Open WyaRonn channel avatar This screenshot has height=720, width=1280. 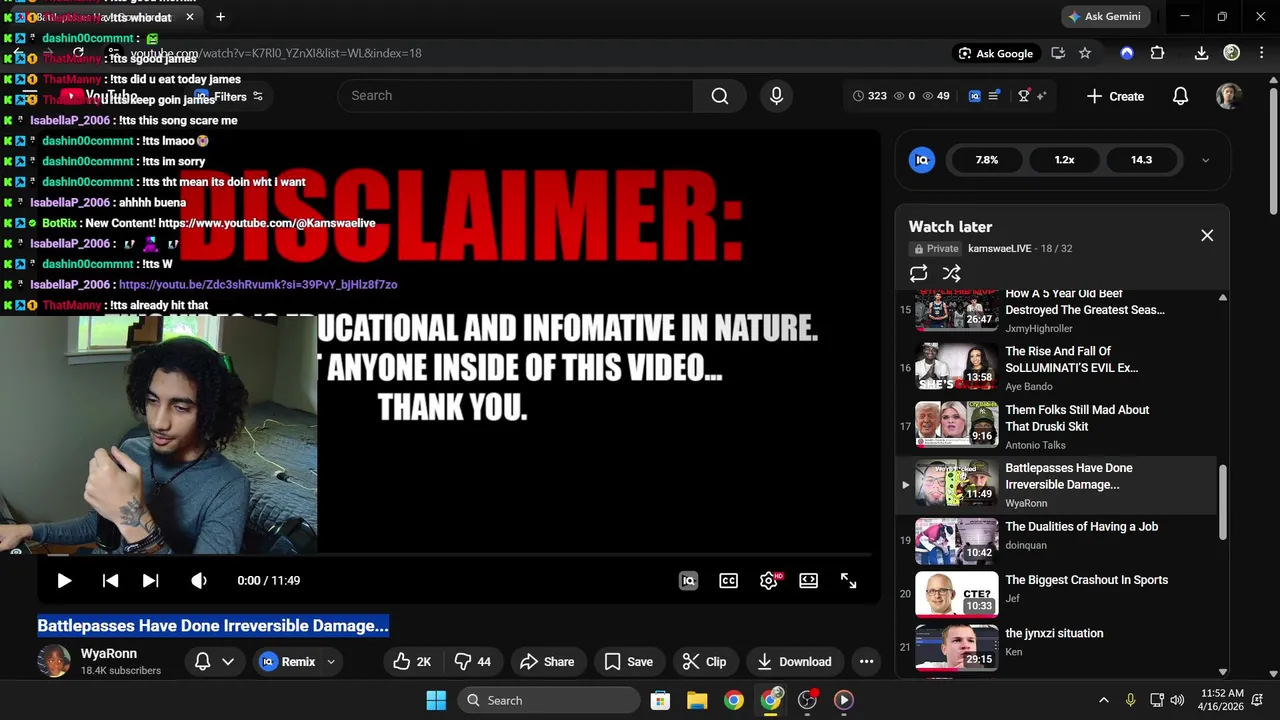click(54, 661)
